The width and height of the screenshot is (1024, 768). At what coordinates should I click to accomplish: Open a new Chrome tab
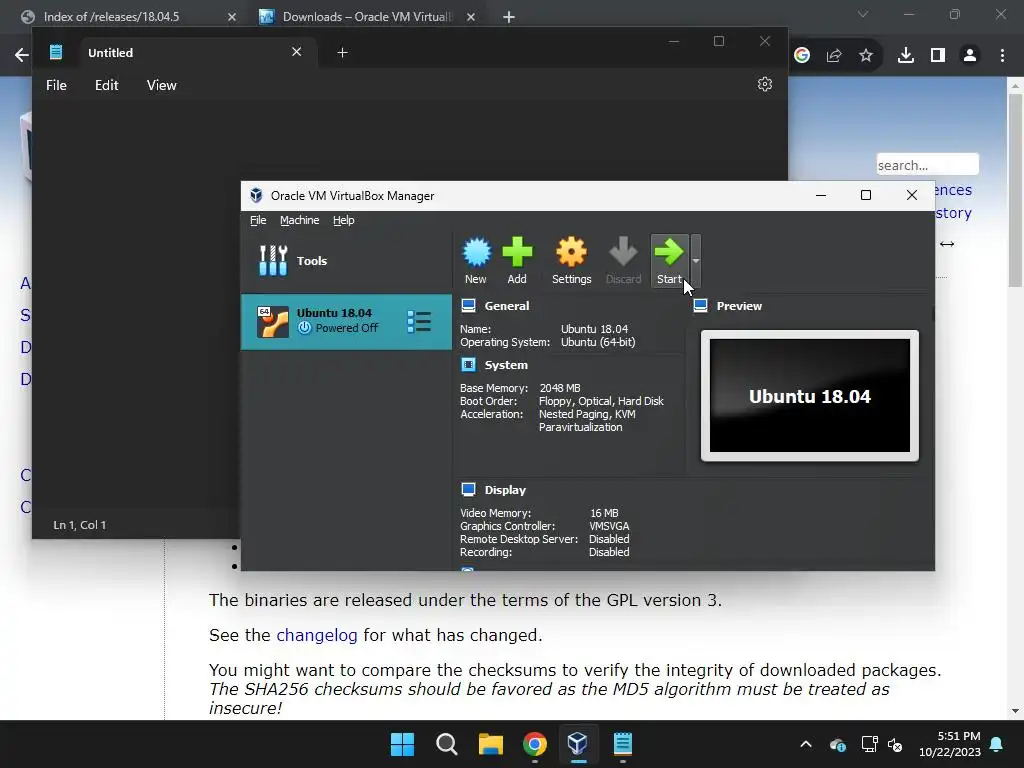[509, 17]
